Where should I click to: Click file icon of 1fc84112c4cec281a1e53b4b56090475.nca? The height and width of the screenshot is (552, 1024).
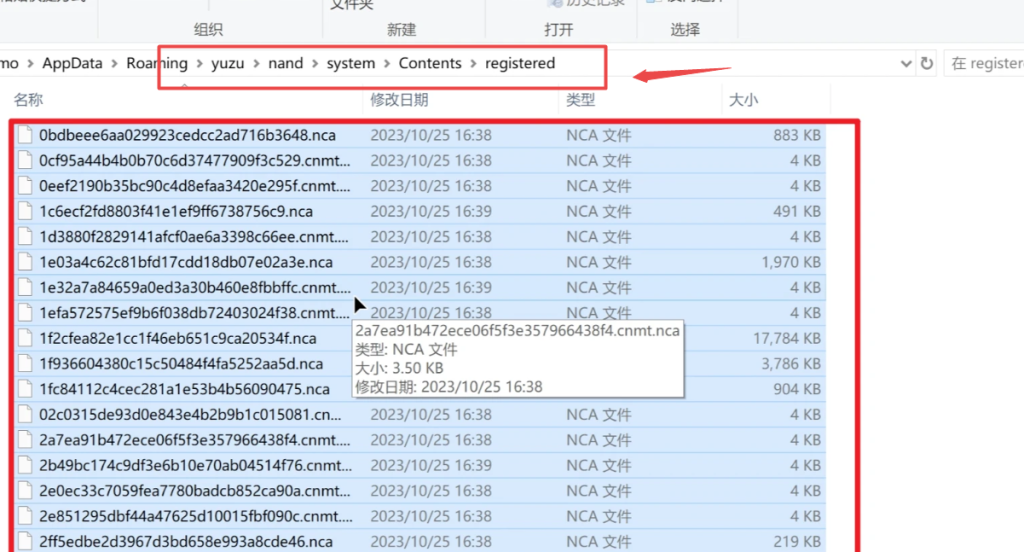tap(25, 389)
